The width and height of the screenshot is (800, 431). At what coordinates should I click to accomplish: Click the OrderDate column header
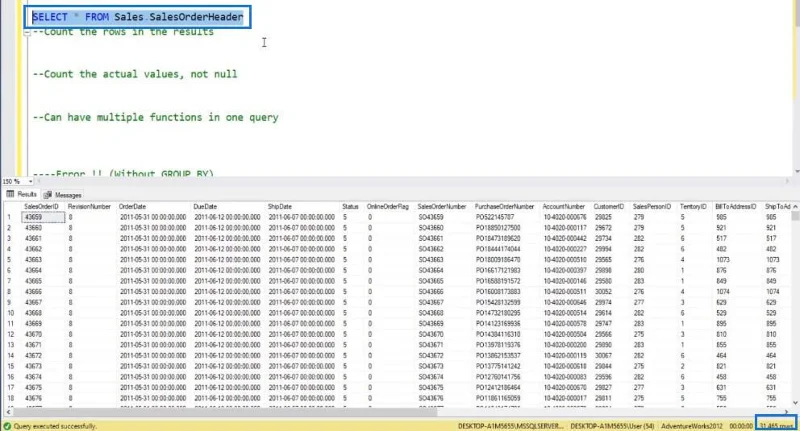pyautogui.click(x=132, y=207)
